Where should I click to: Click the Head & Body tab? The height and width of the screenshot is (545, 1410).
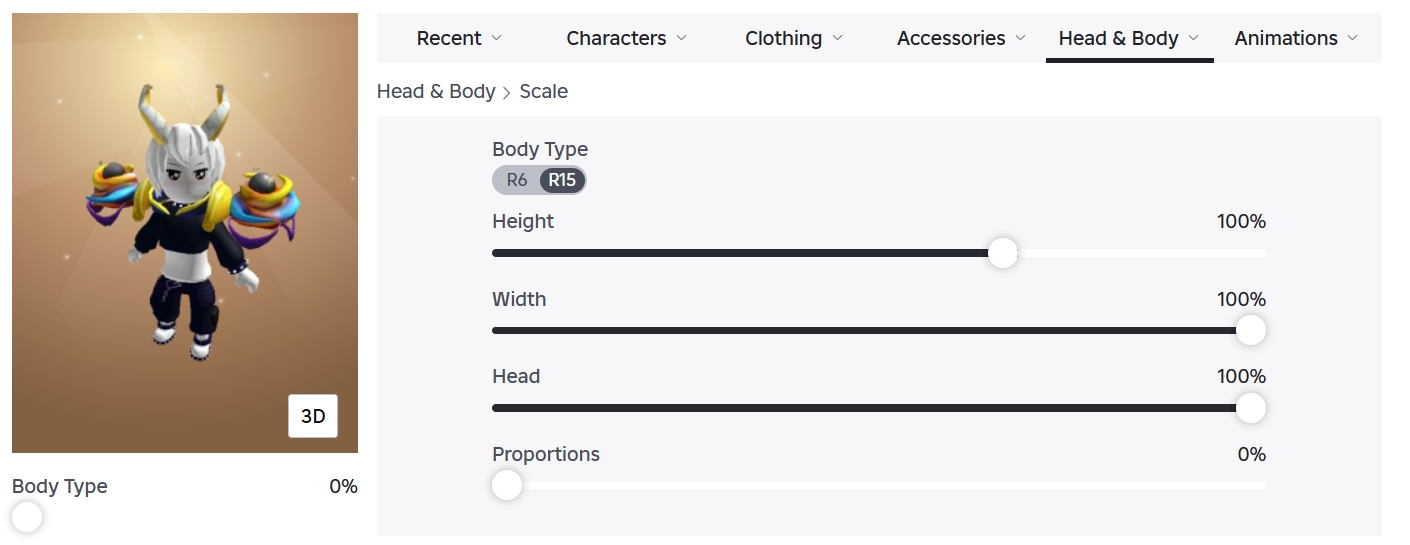pos(1129,38)
